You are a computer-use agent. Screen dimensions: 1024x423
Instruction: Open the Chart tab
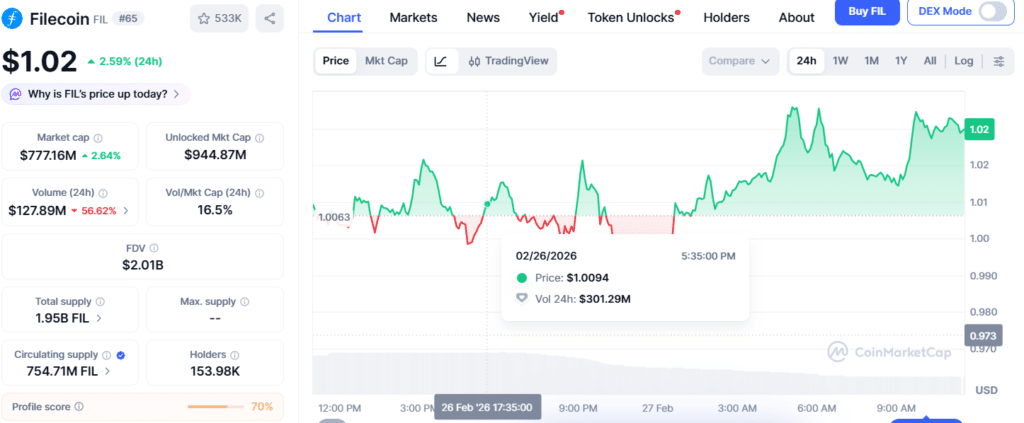coord(344,18)
